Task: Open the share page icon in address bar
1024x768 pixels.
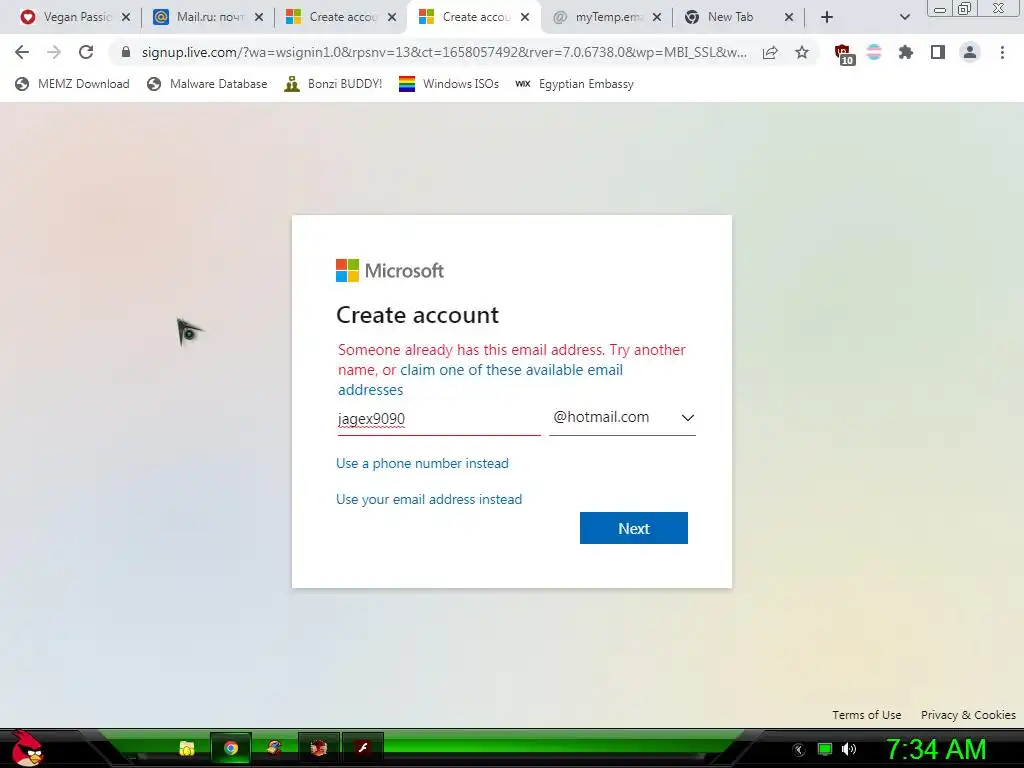Action: pyautogui.click(x=770, y=52)
